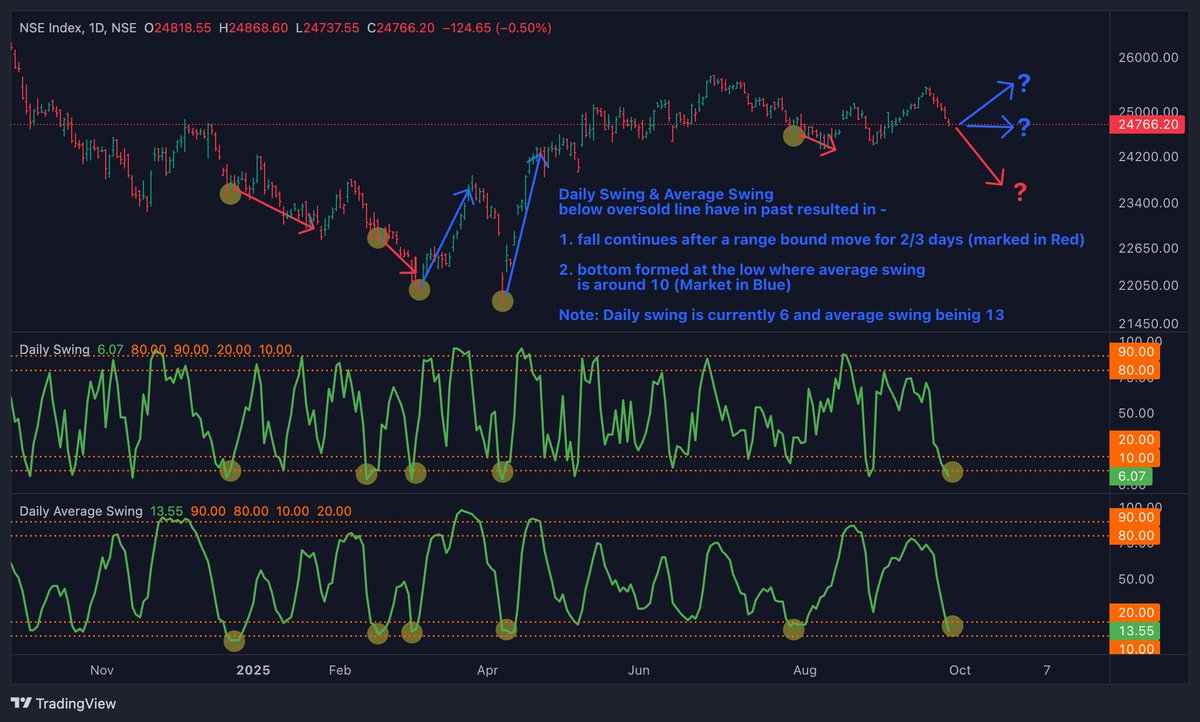Click the Feb label on the time axis
This screenshot has height=722, width=1200.
[340, 670]
